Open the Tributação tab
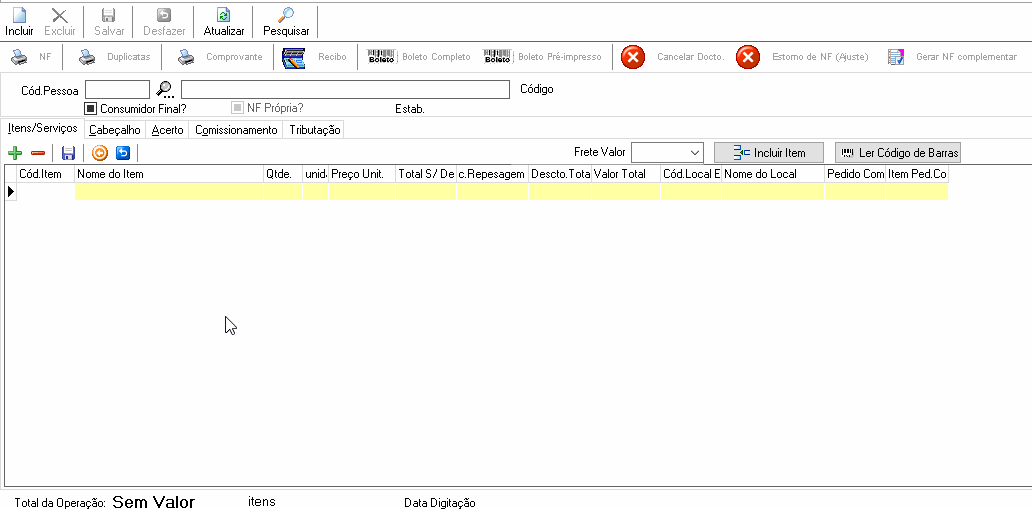1032x509 pixels. coord(315,130)
